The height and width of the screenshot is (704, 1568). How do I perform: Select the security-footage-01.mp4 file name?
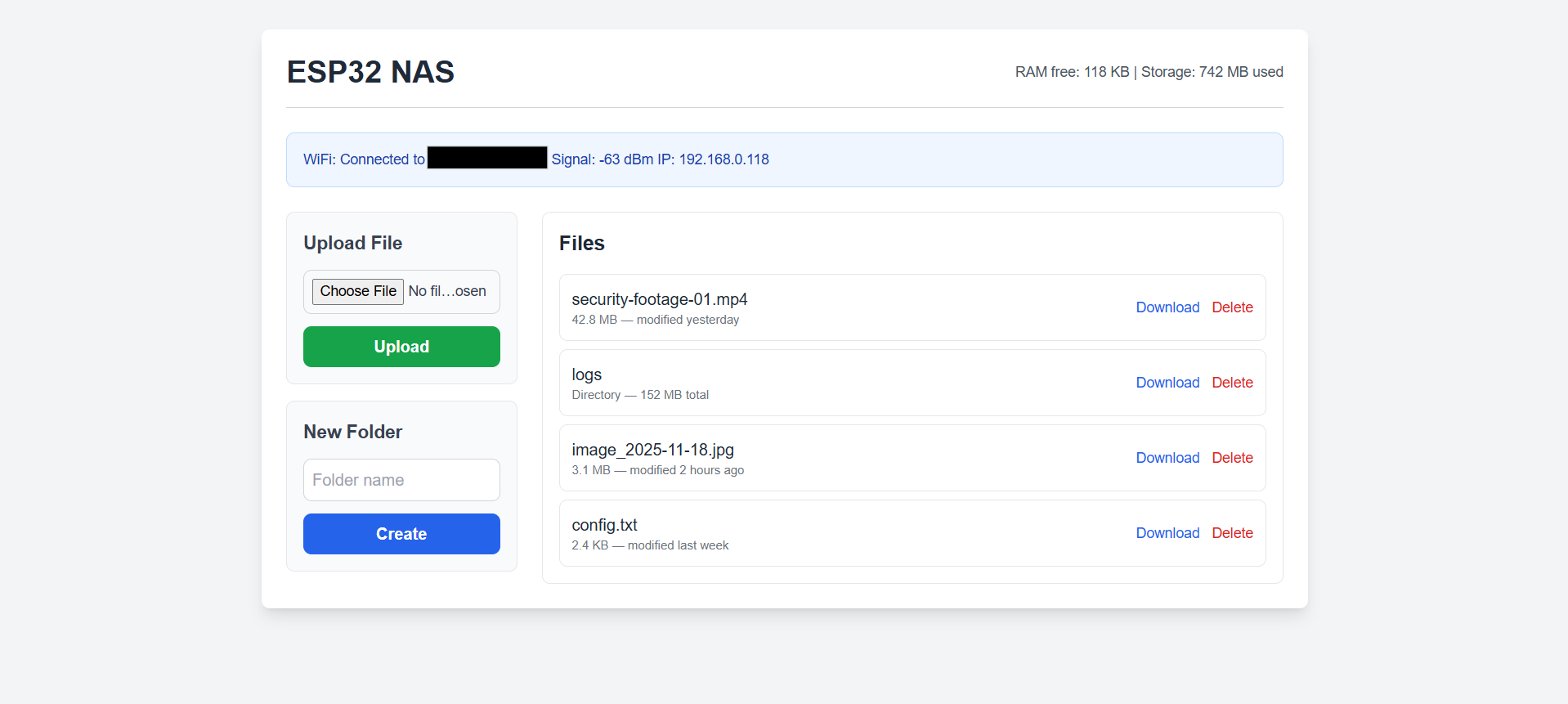pos(659,299)
